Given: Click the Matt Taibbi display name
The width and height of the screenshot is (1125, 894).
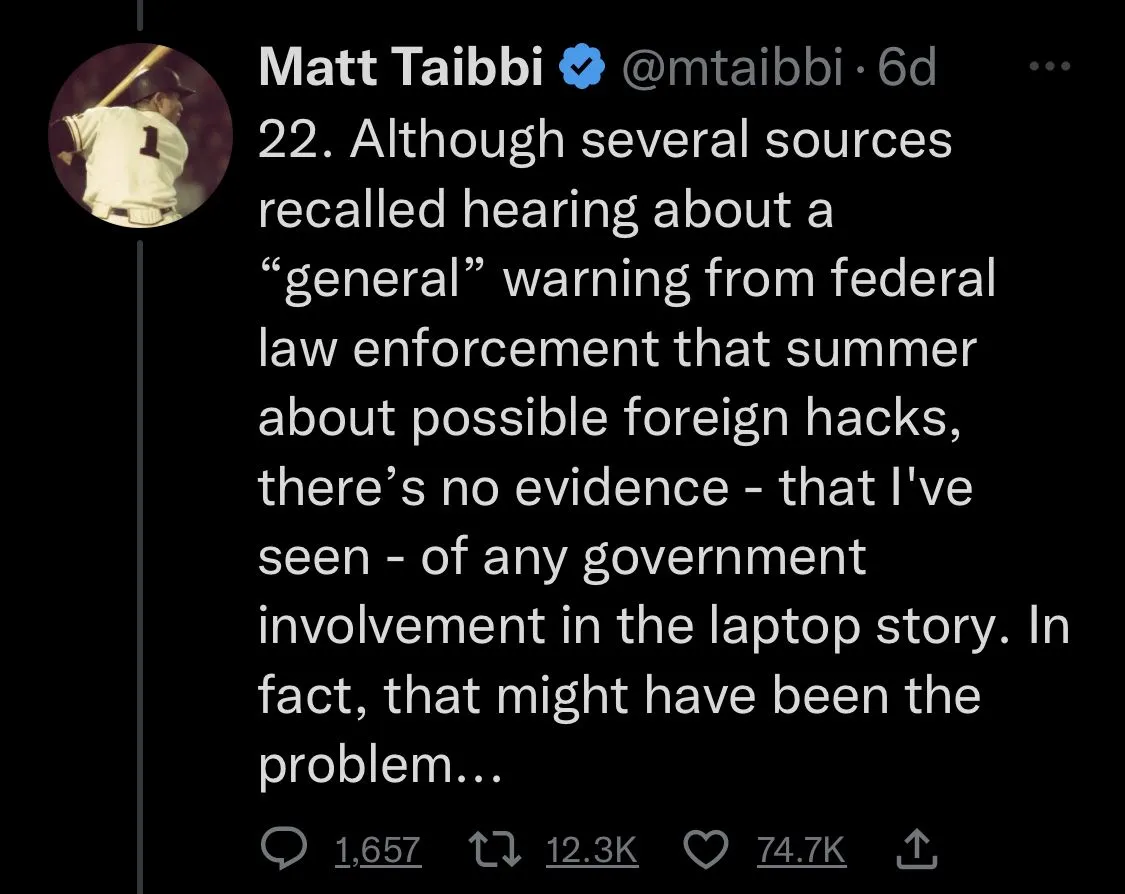Looking at the screenshot, I should pos(401,68).
